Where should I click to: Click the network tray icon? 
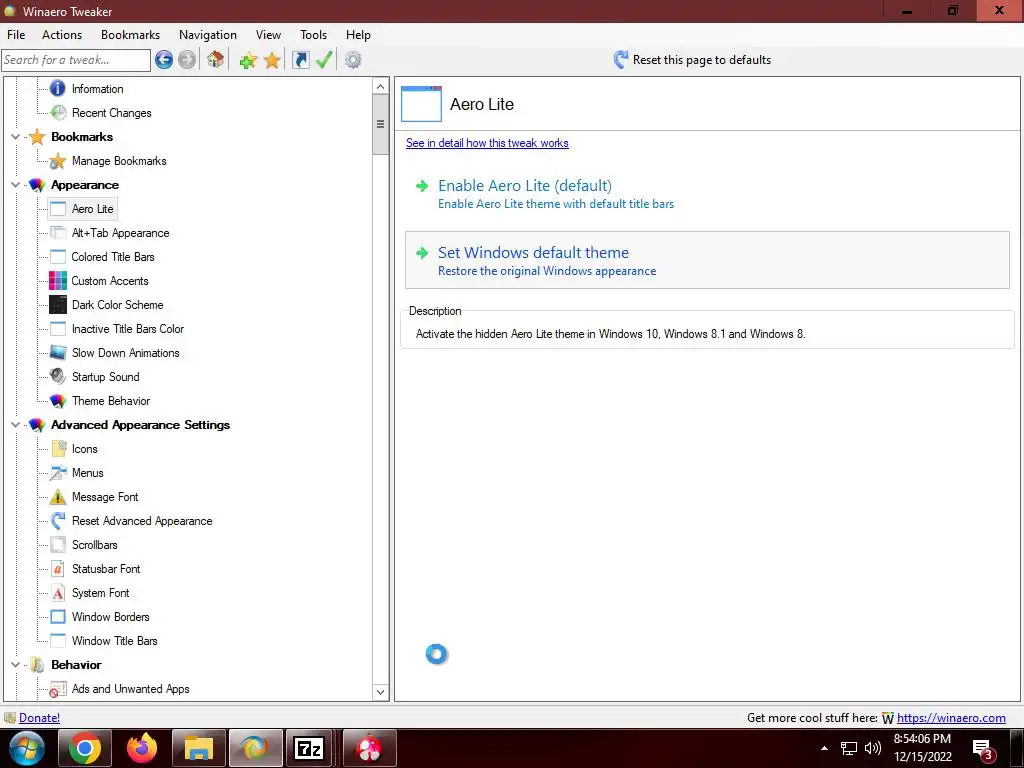pos(848,748)
